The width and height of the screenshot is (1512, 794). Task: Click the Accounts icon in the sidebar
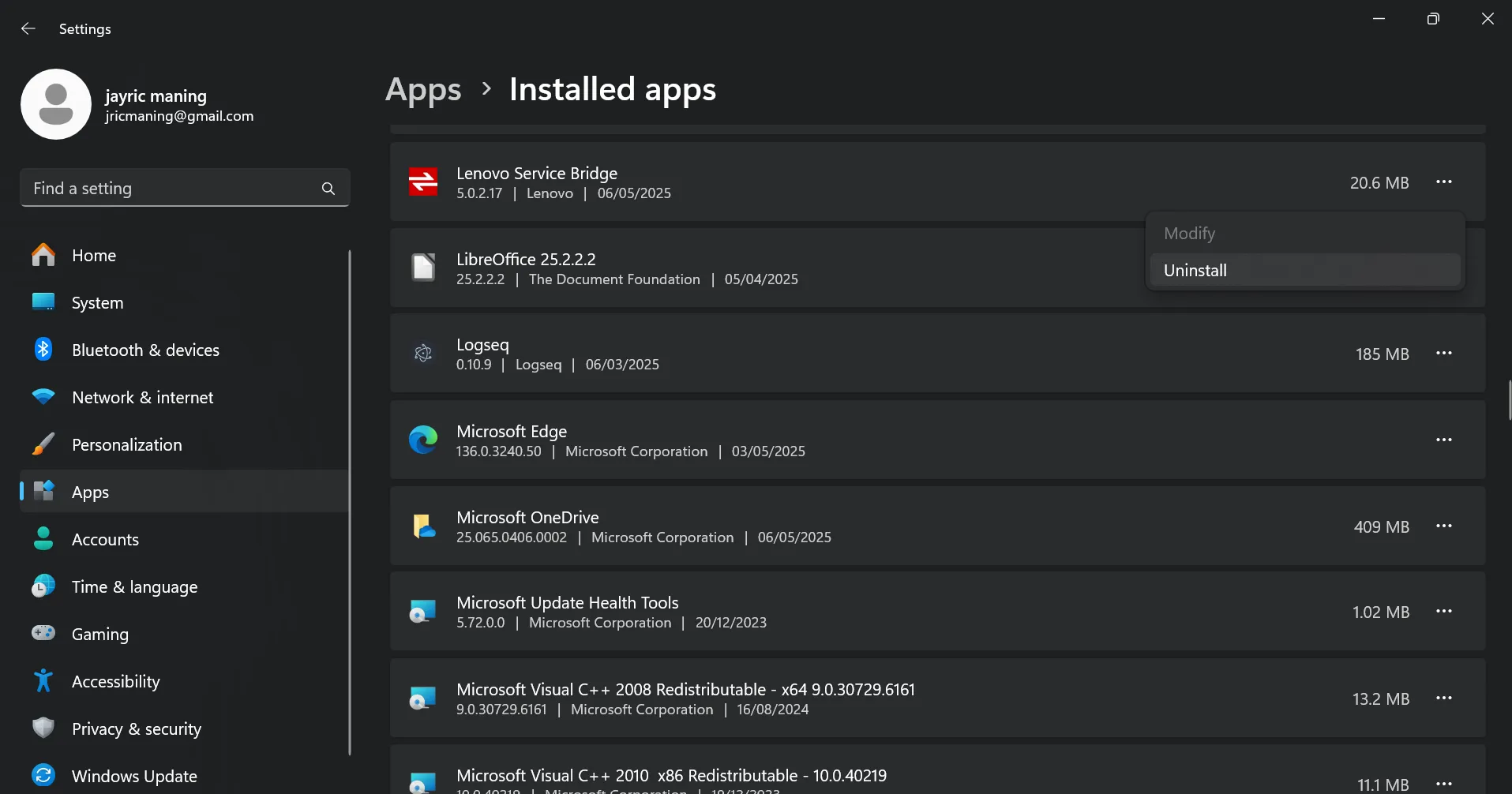43,539
